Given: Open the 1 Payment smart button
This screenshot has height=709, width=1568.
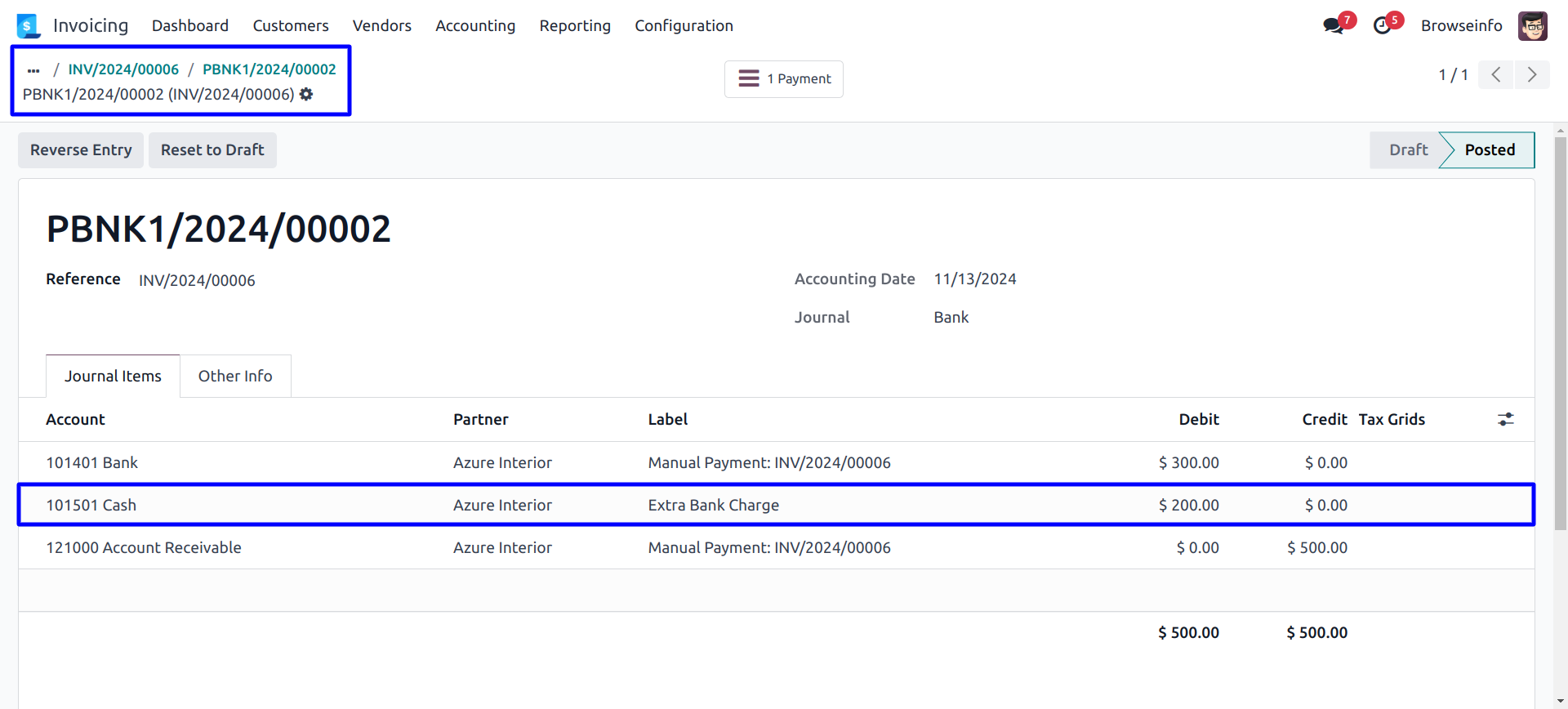Looking at the screenshot, I should coord(783,79).
